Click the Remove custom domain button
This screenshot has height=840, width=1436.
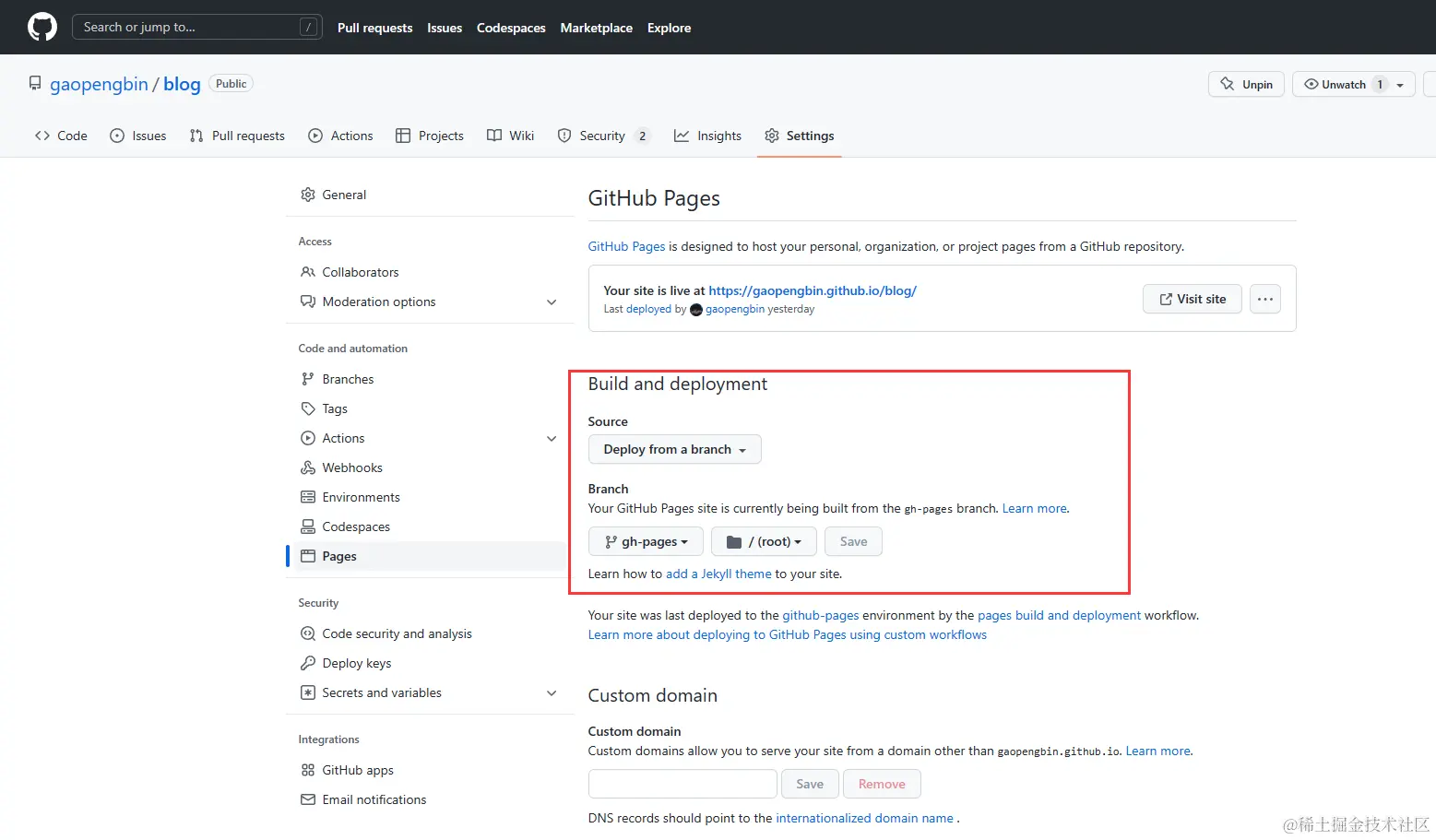pyautogui.click(x=882, y=784)
